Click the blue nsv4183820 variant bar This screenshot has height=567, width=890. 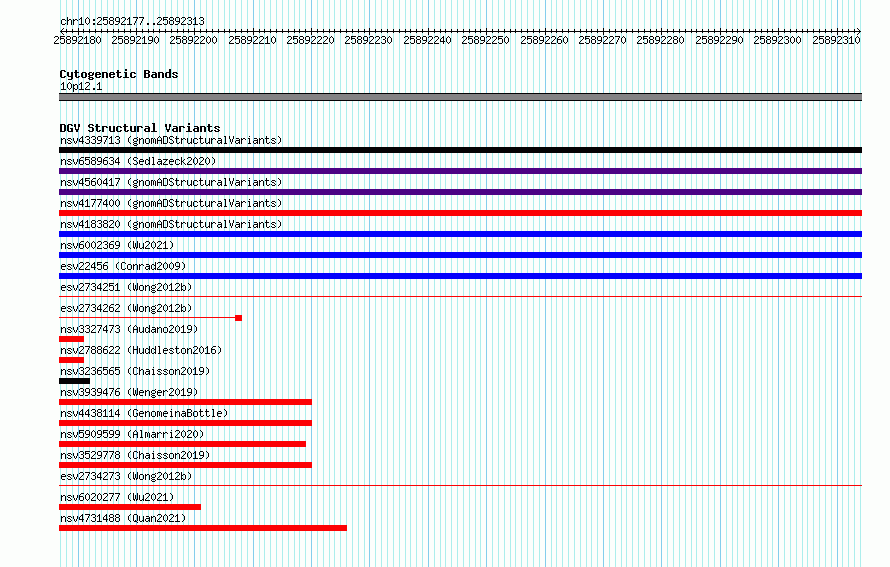pyautogui.click(x=460, y=234)
